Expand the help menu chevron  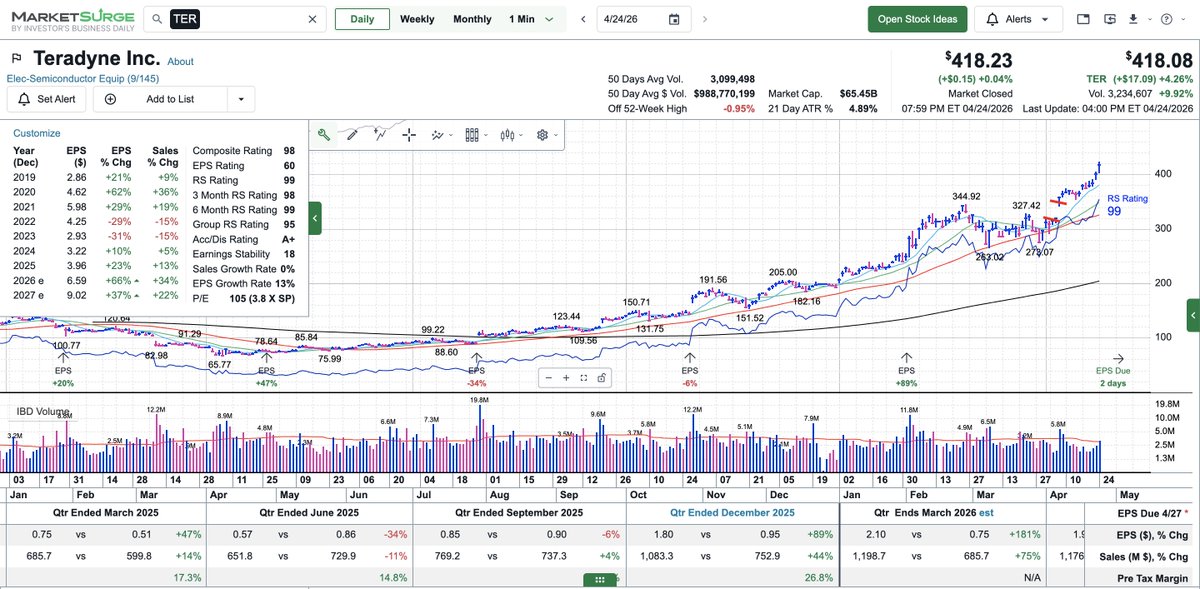1184,19
